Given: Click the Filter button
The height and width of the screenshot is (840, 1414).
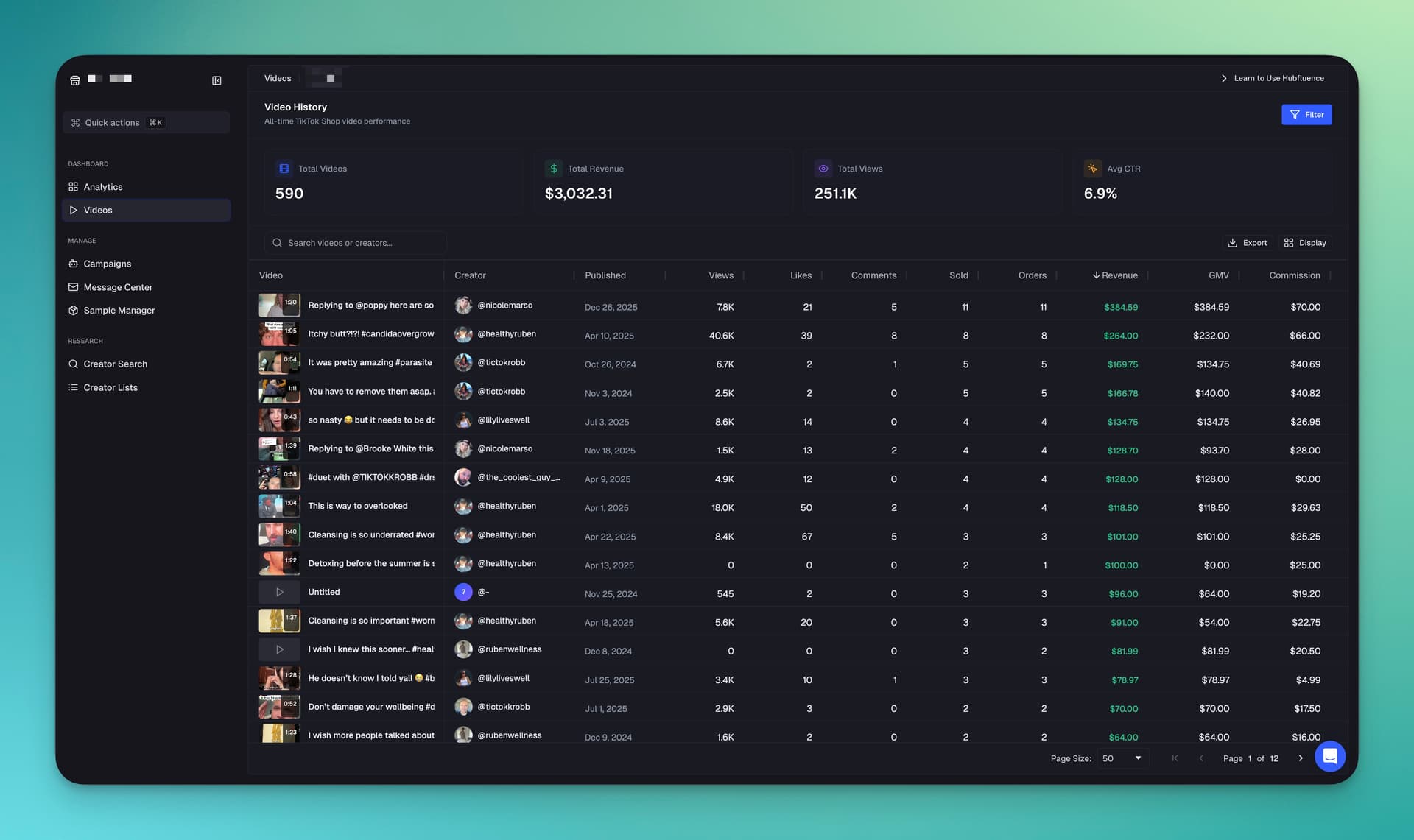Looking at the screenshot, I should (x=1306, y=114).
